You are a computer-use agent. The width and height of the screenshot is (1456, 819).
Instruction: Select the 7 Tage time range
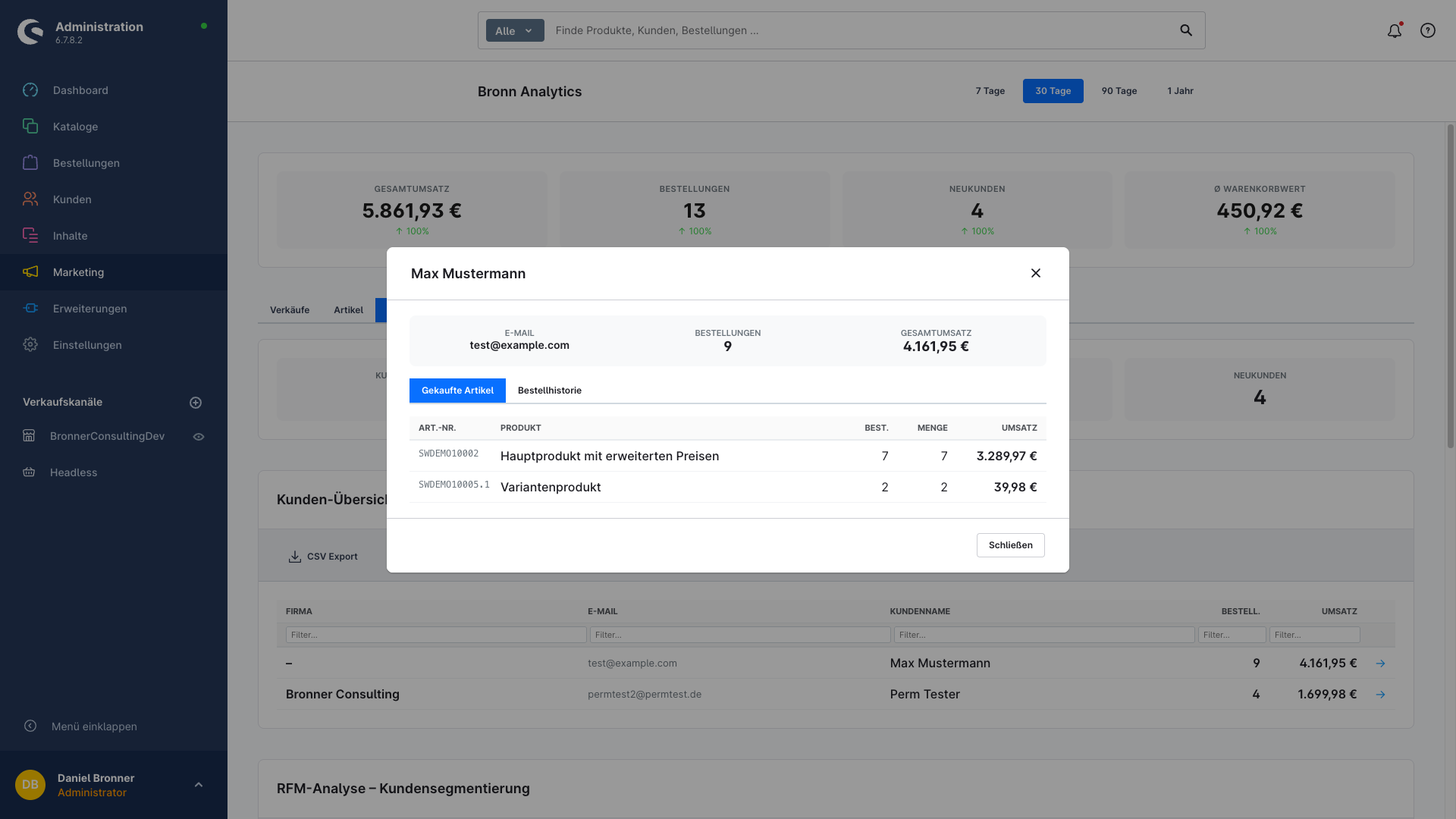coord(990,91)
